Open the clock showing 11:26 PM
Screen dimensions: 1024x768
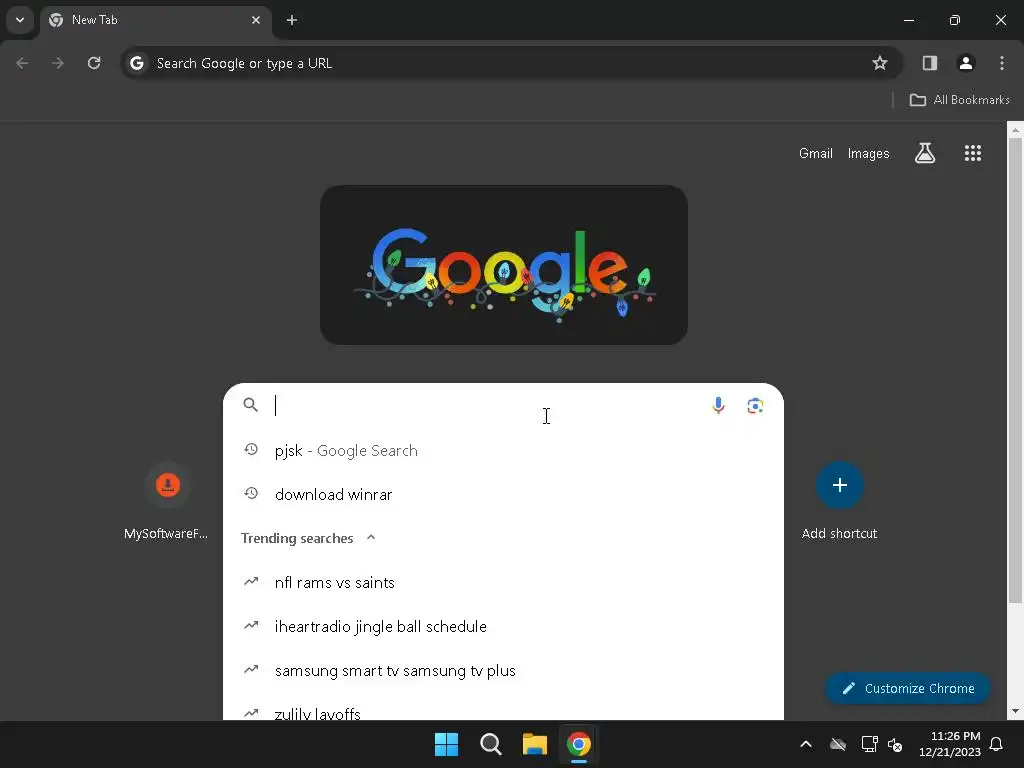point(950,744)
